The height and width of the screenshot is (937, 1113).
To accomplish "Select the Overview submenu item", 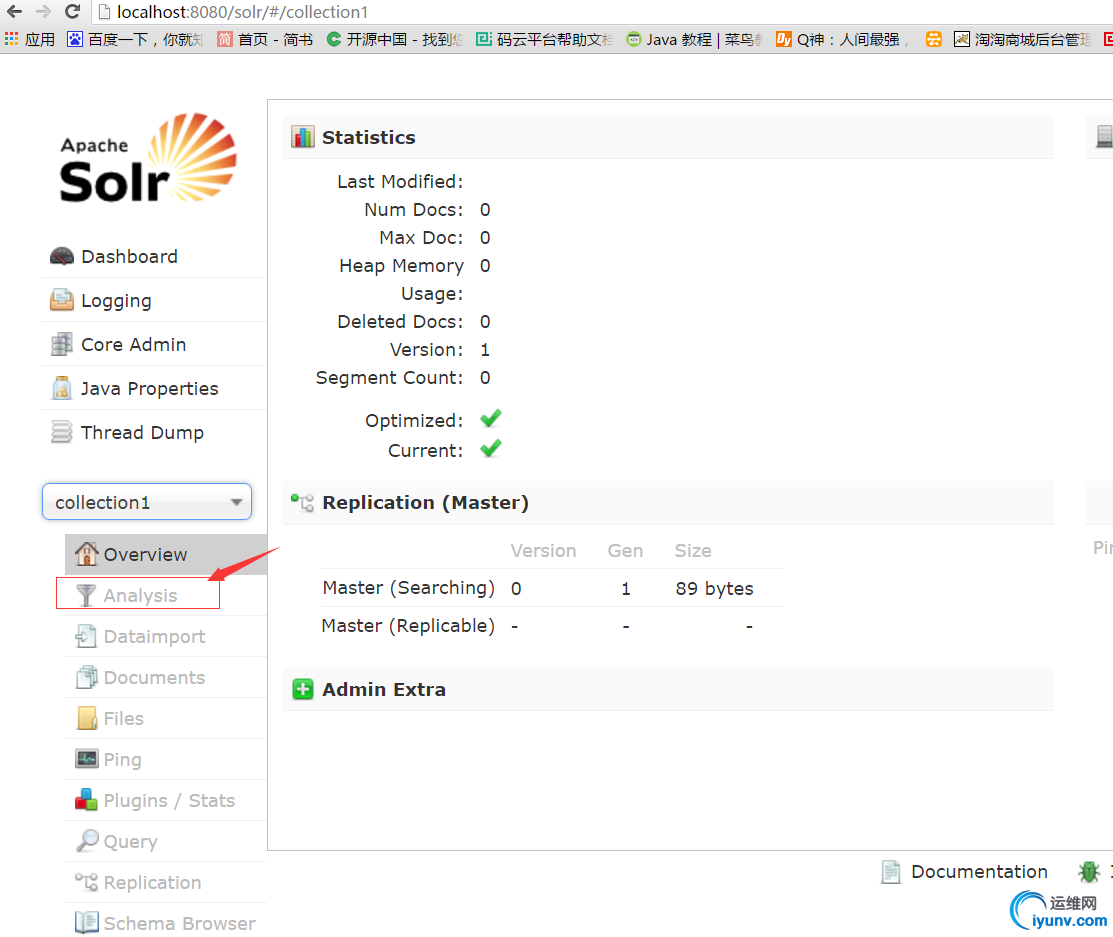I will 166,554.
